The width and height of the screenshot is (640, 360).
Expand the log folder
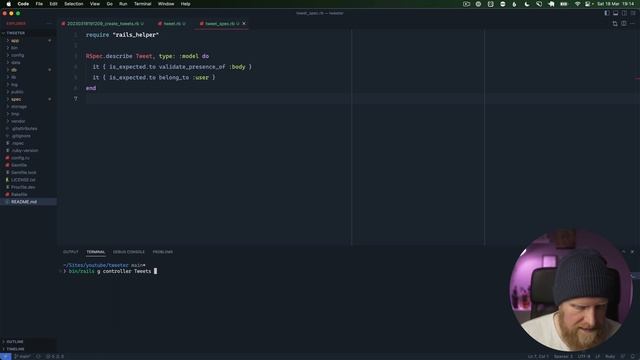coord(14,84)
